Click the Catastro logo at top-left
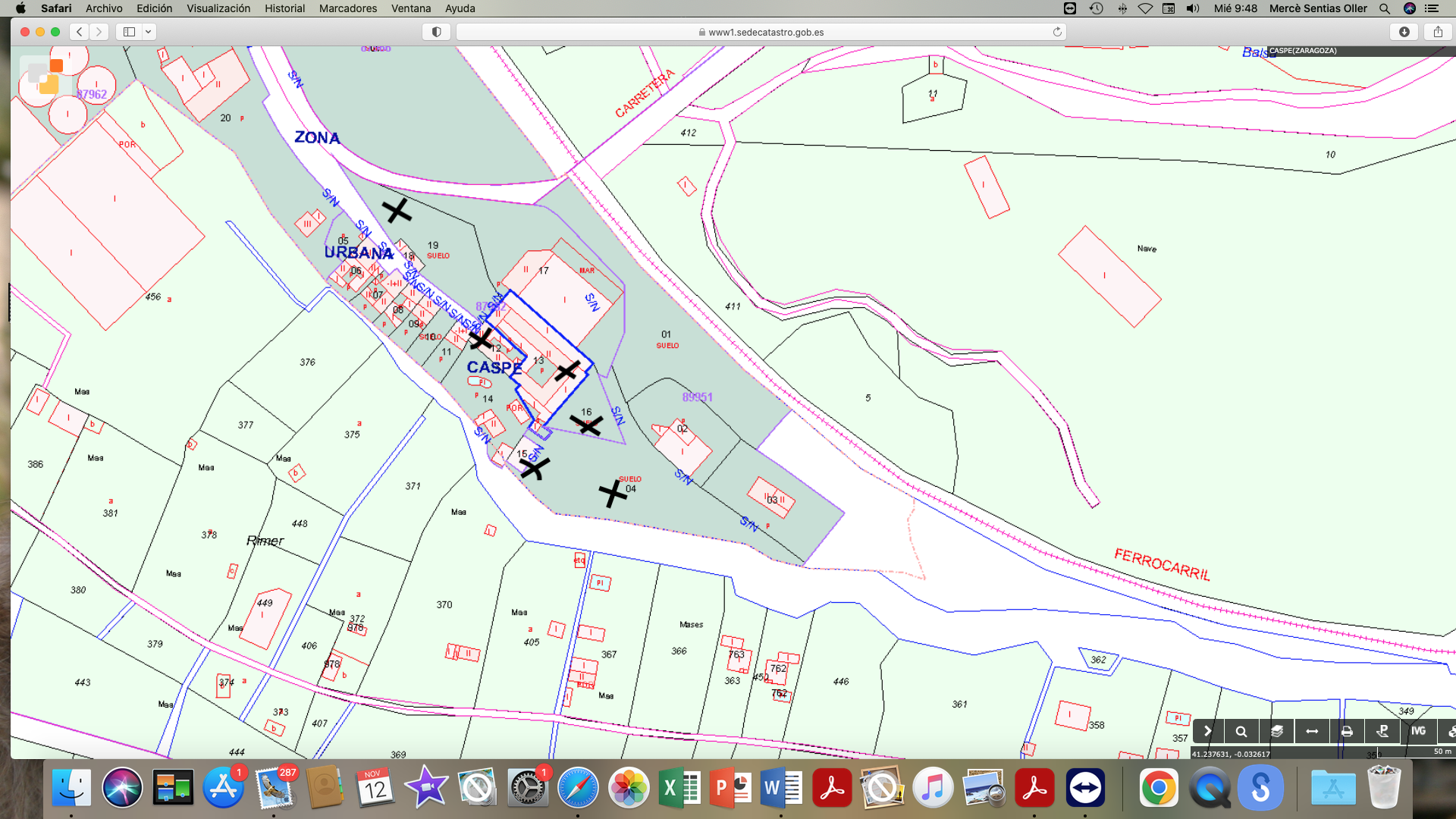1456x819 pixels. point(45,76)
